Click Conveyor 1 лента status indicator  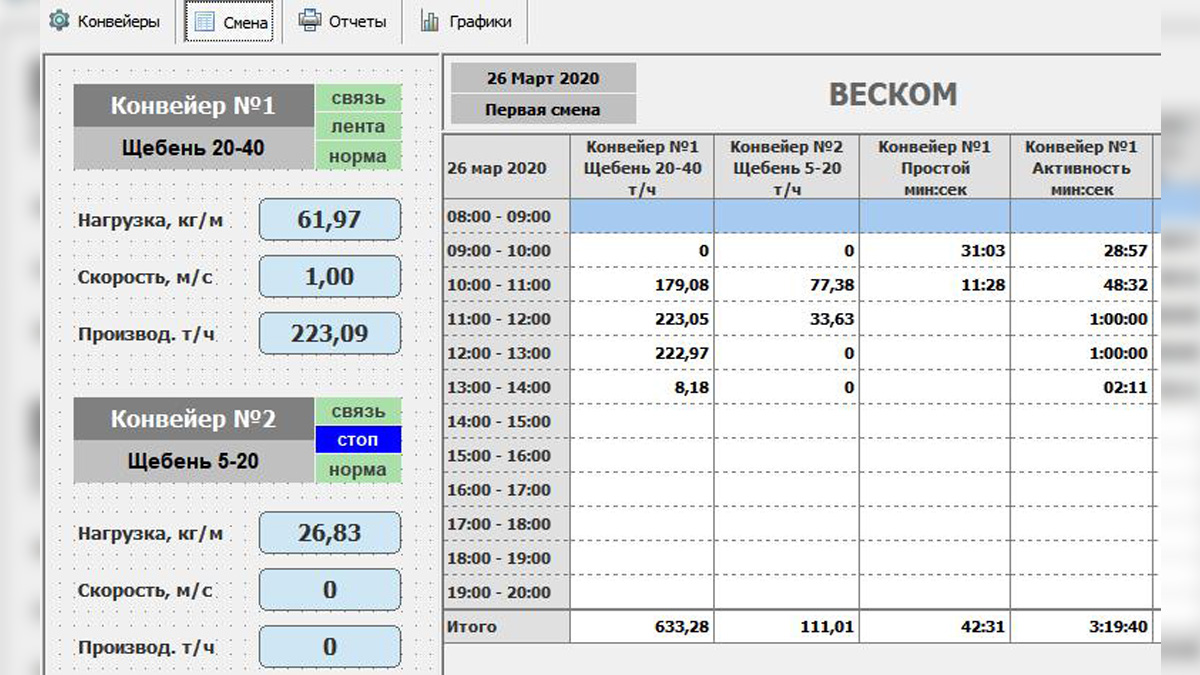(x=358, y=127)
